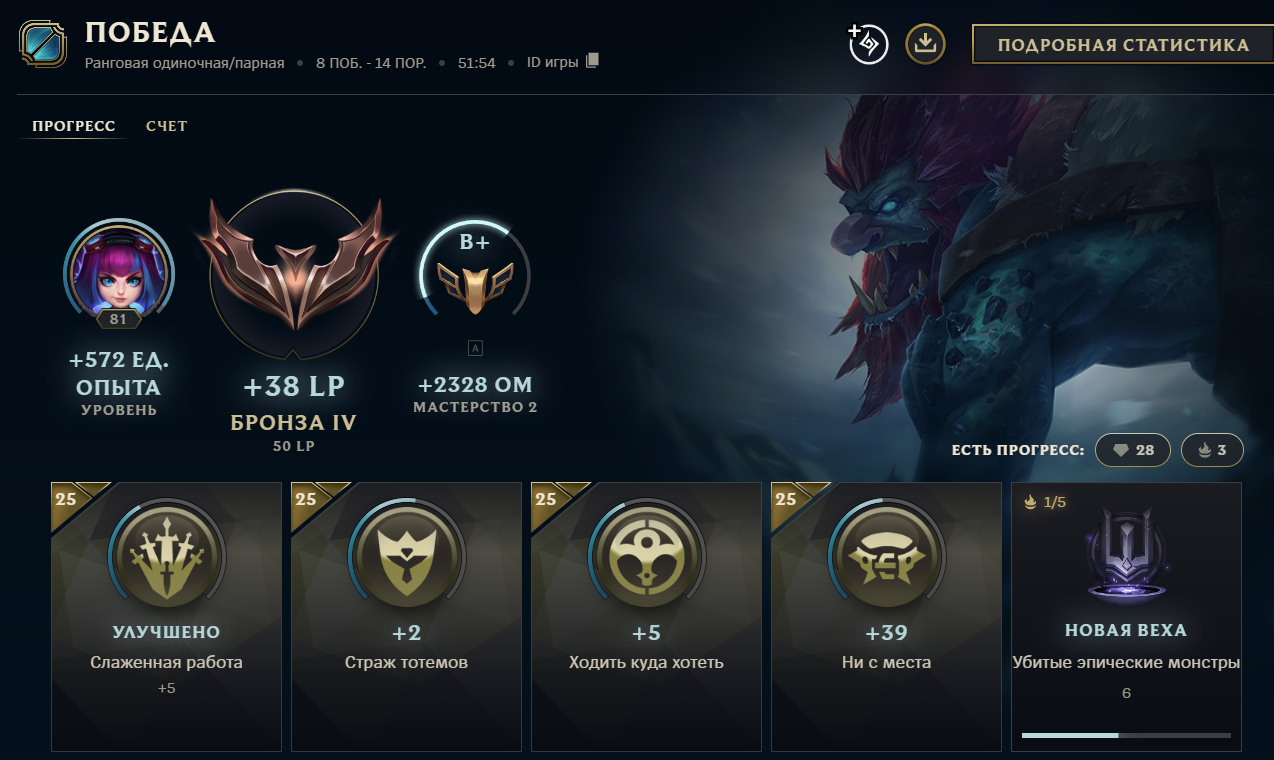Open the Слаженная работа challenge card

(166, 617)
